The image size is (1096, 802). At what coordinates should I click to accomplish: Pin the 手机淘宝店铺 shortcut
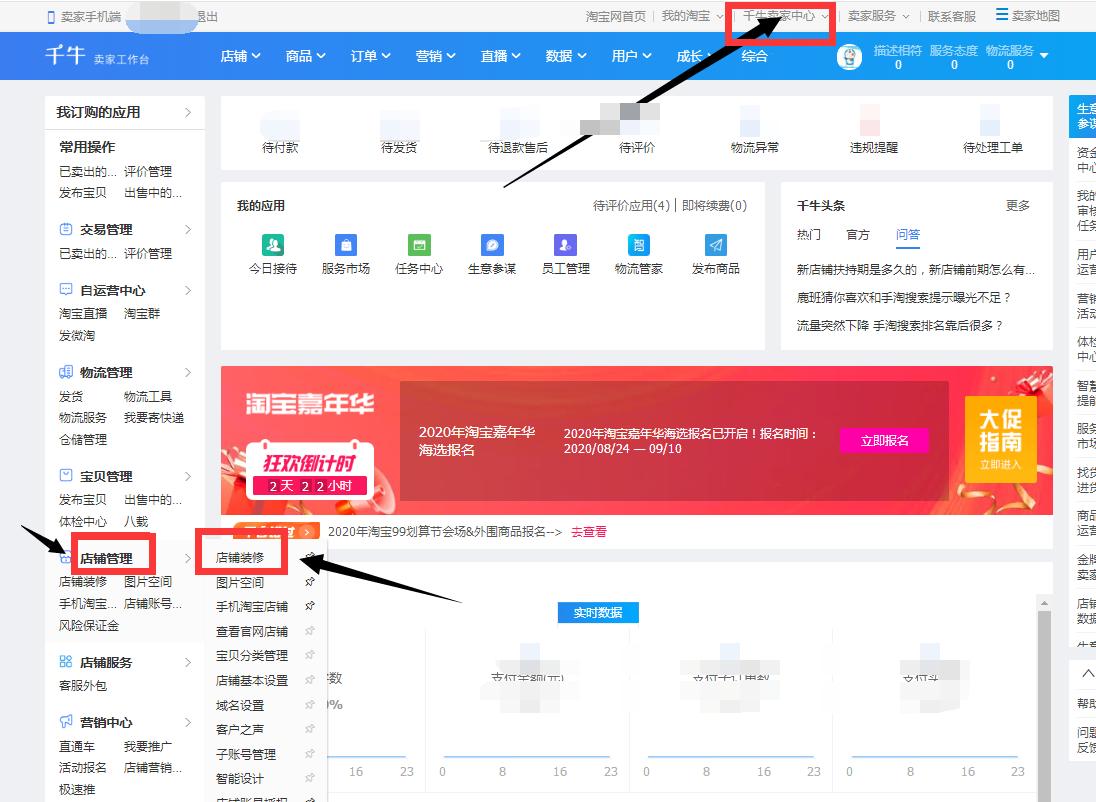click(x=310, y=605)
